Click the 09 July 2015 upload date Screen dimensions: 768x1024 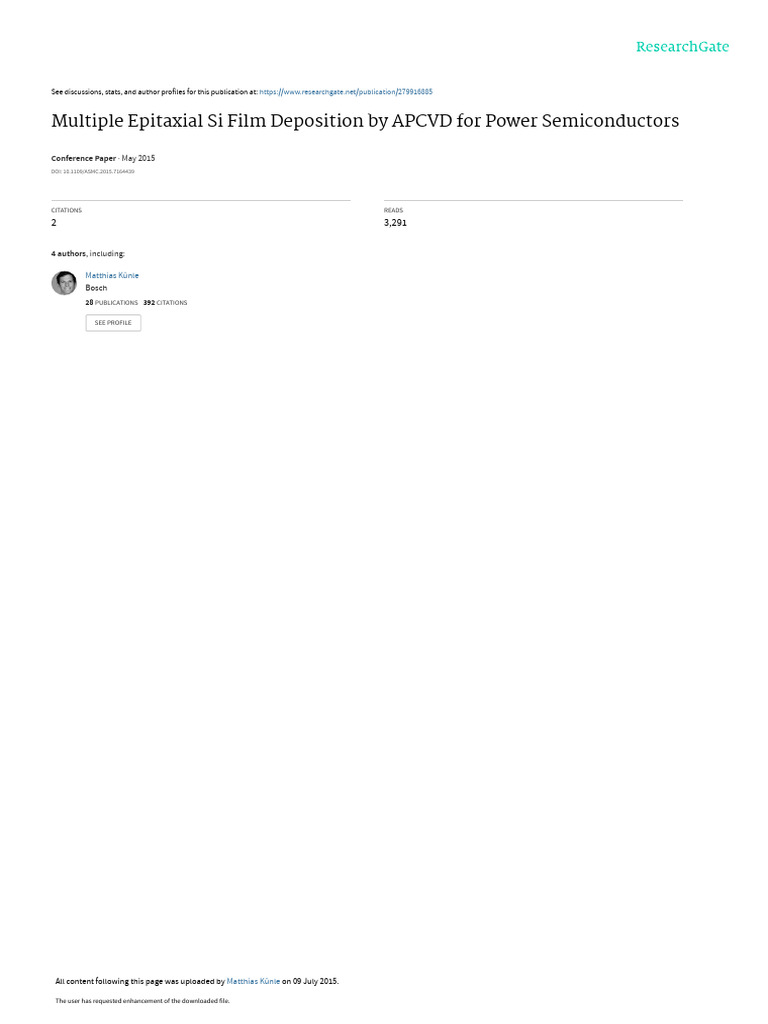point(315,981)
